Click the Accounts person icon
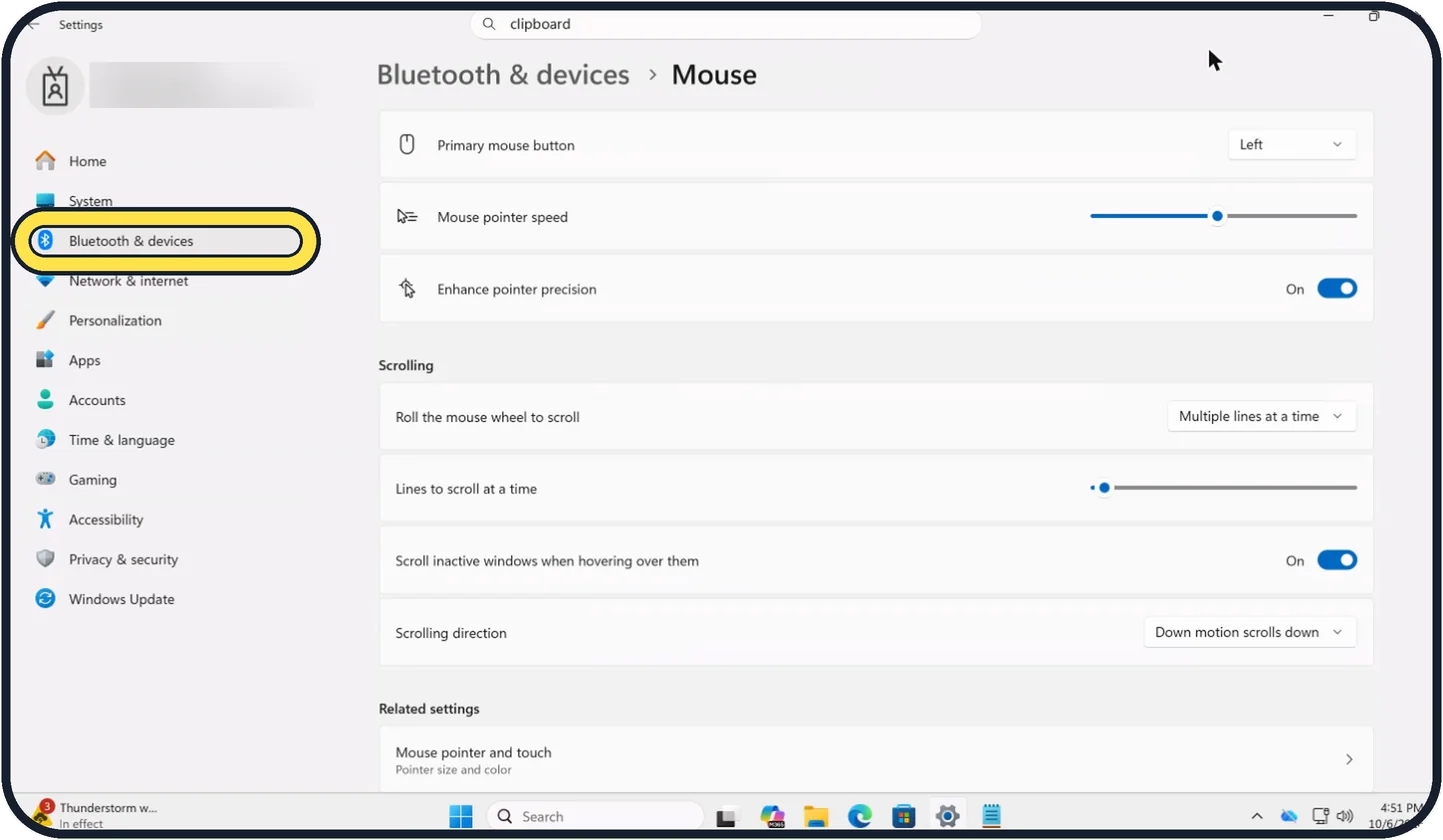The width and height of the screenshot is (1443, 840). click(45, 400)
